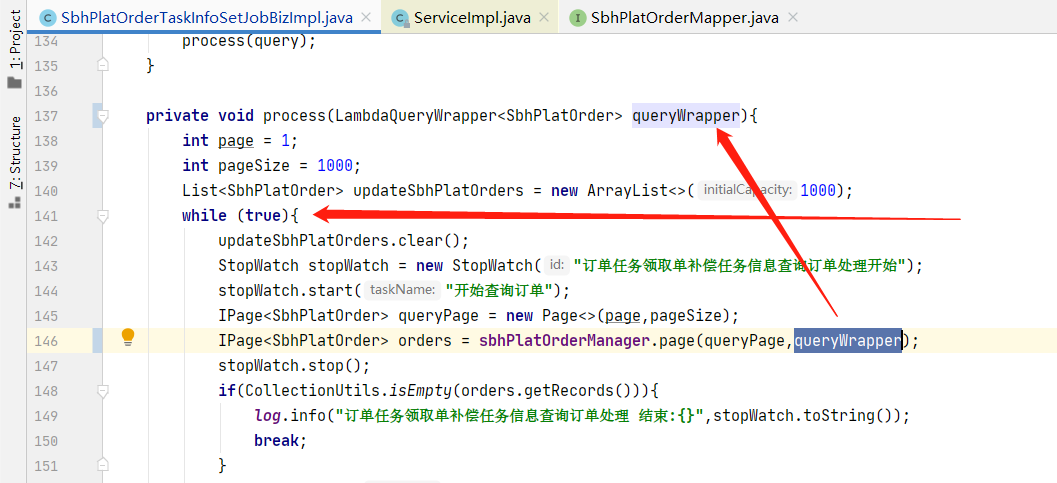Click the sbhPlatOrderManager field reference
Image resolution: width=1057 pixels, height=483 pixels.
tap(564, 340)
